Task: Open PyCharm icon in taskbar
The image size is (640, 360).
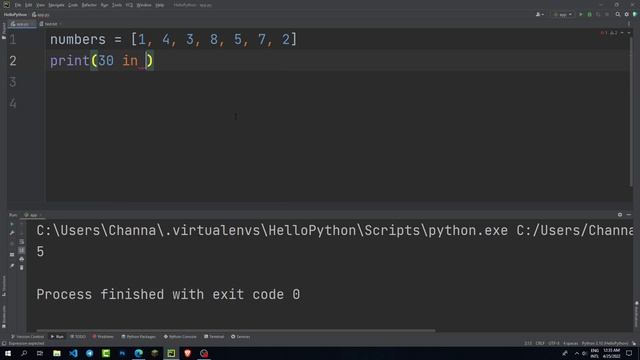Action: 171,353
